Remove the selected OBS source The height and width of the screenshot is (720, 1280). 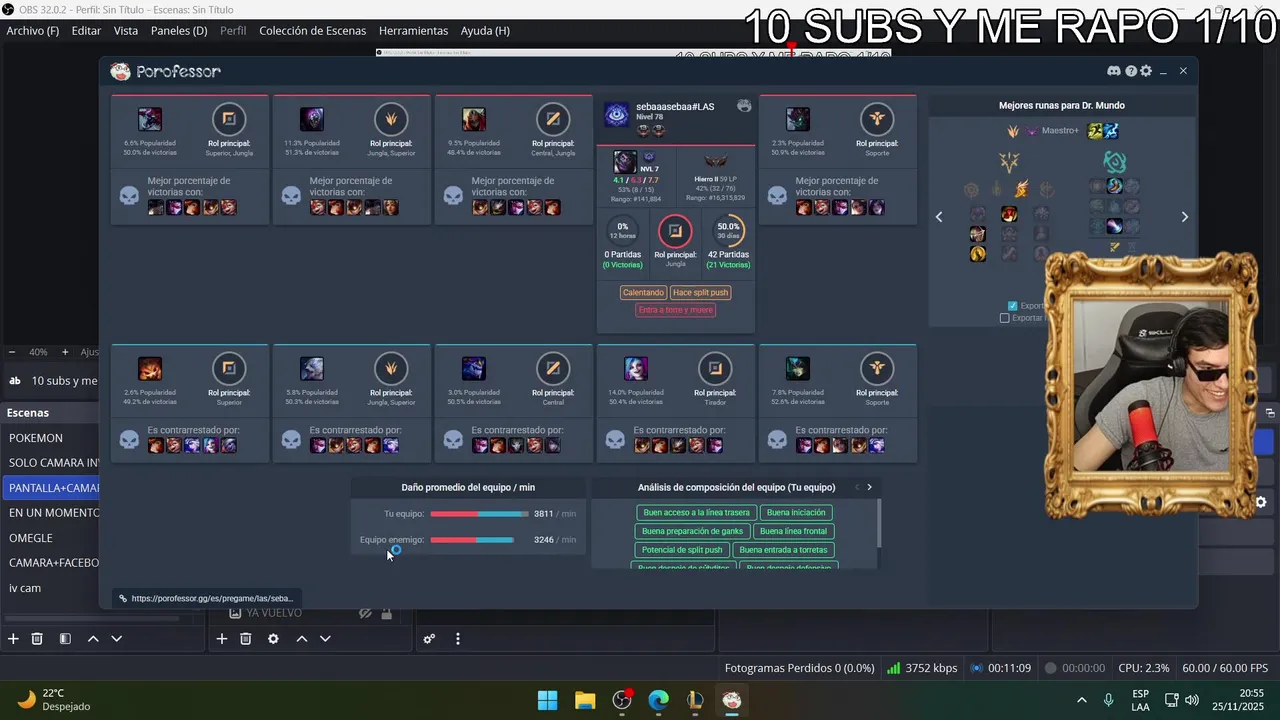click(245, 639)
